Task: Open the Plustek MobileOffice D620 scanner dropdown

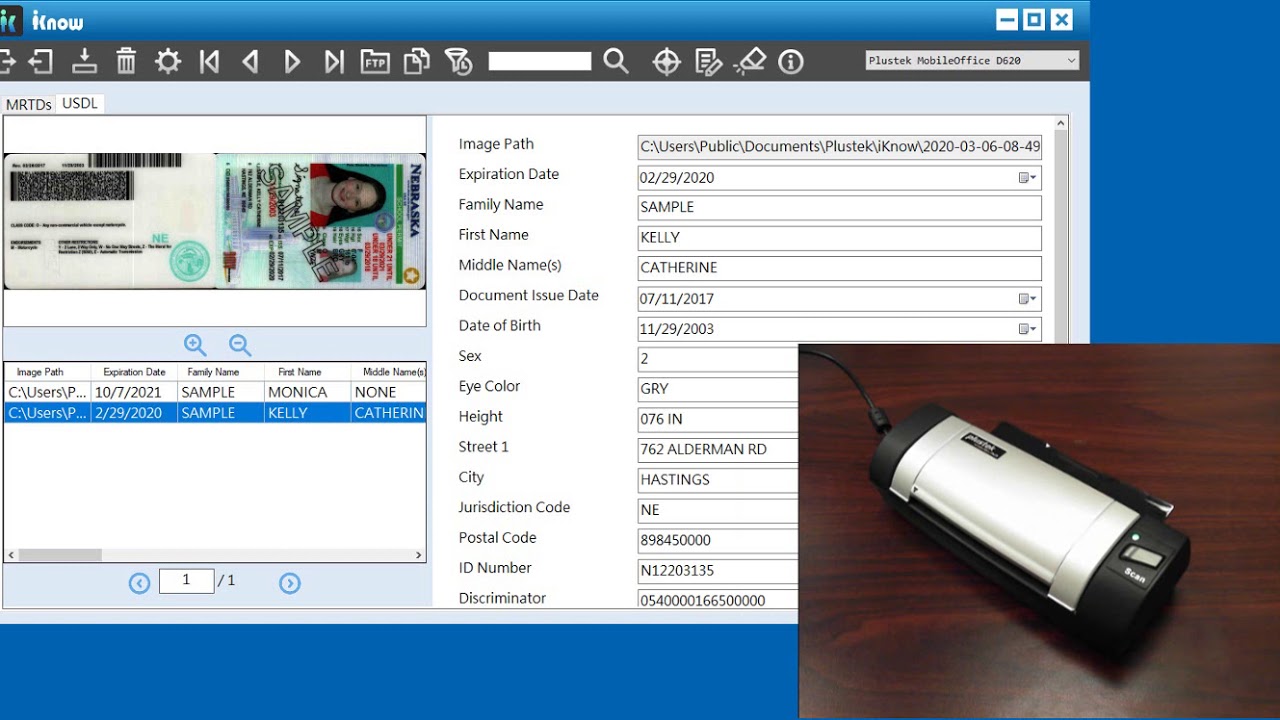Action: 972,60
